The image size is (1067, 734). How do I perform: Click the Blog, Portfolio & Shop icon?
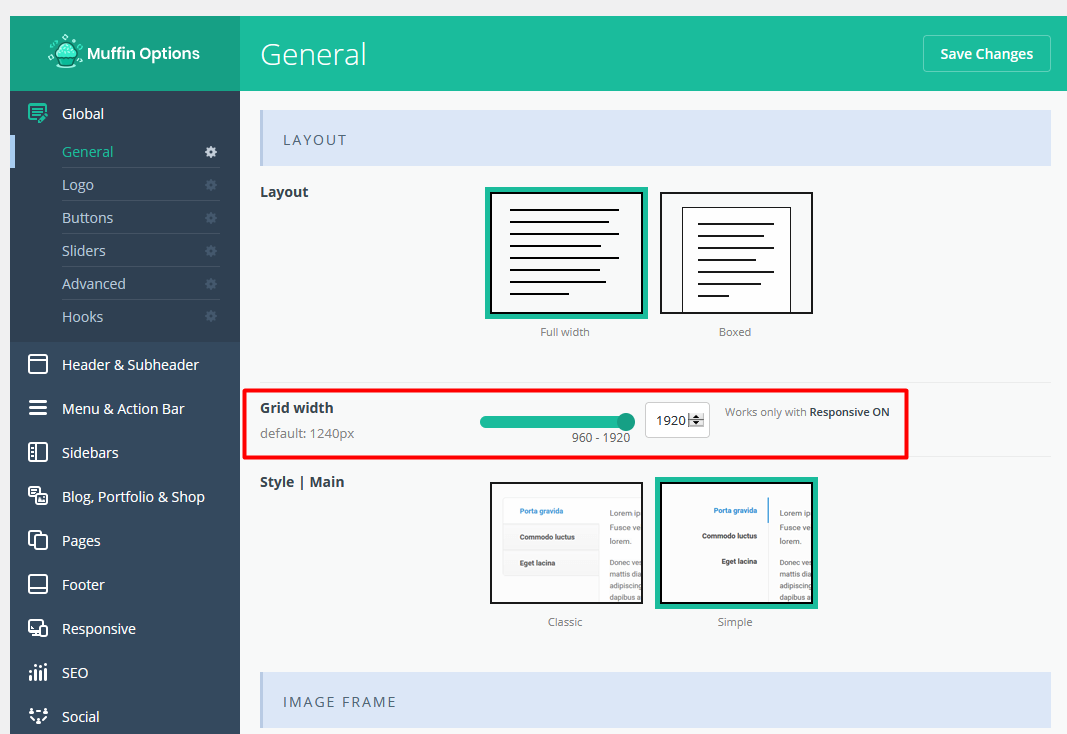38,496
